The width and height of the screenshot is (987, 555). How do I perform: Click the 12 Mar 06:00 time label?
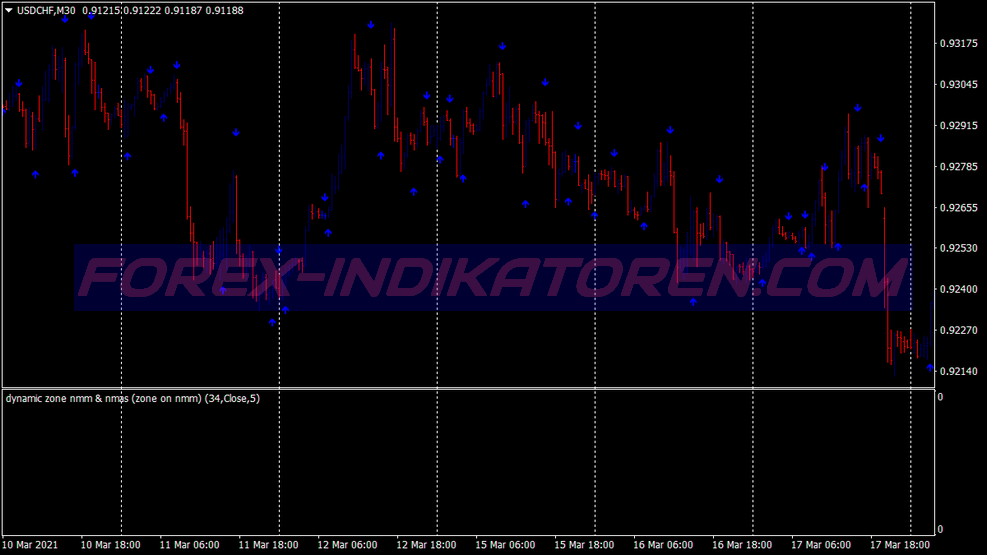coord(347,545)
